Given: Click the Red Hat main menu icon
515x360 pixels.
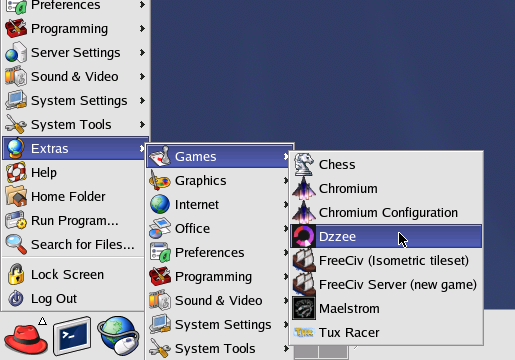Looking at the screenshot, I should tap(26, 337).
